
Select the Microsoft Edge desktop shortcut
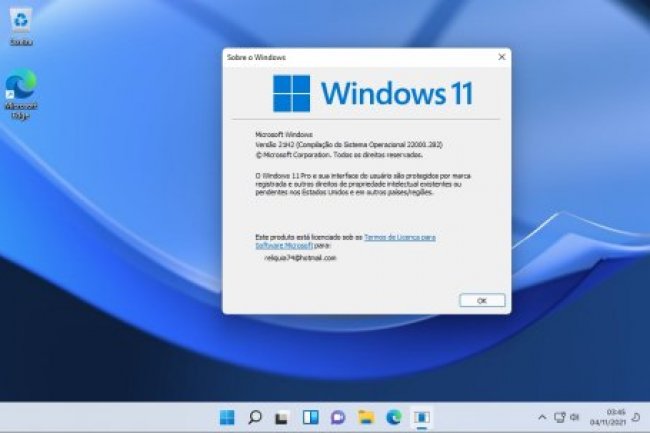[21, 94]
